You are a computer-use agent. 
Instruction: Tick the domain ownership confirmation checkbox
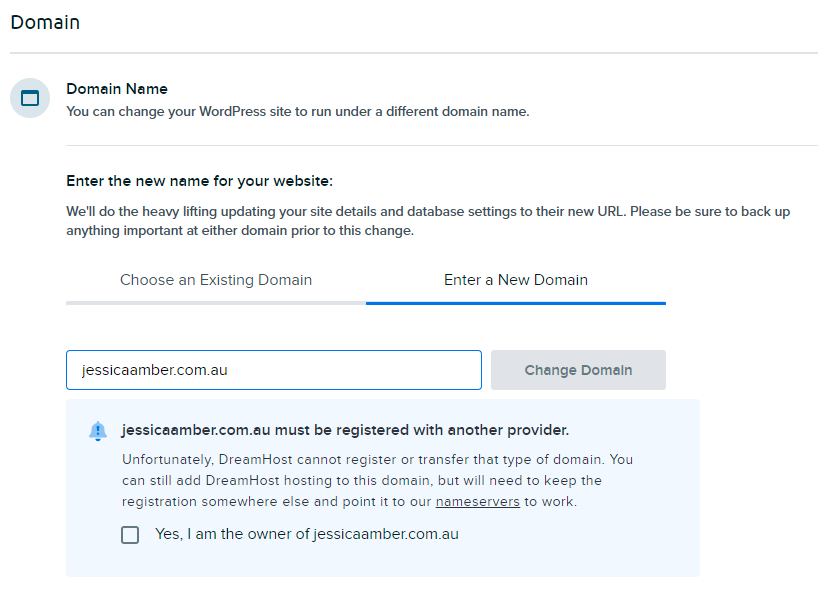(x=130, y=535)
